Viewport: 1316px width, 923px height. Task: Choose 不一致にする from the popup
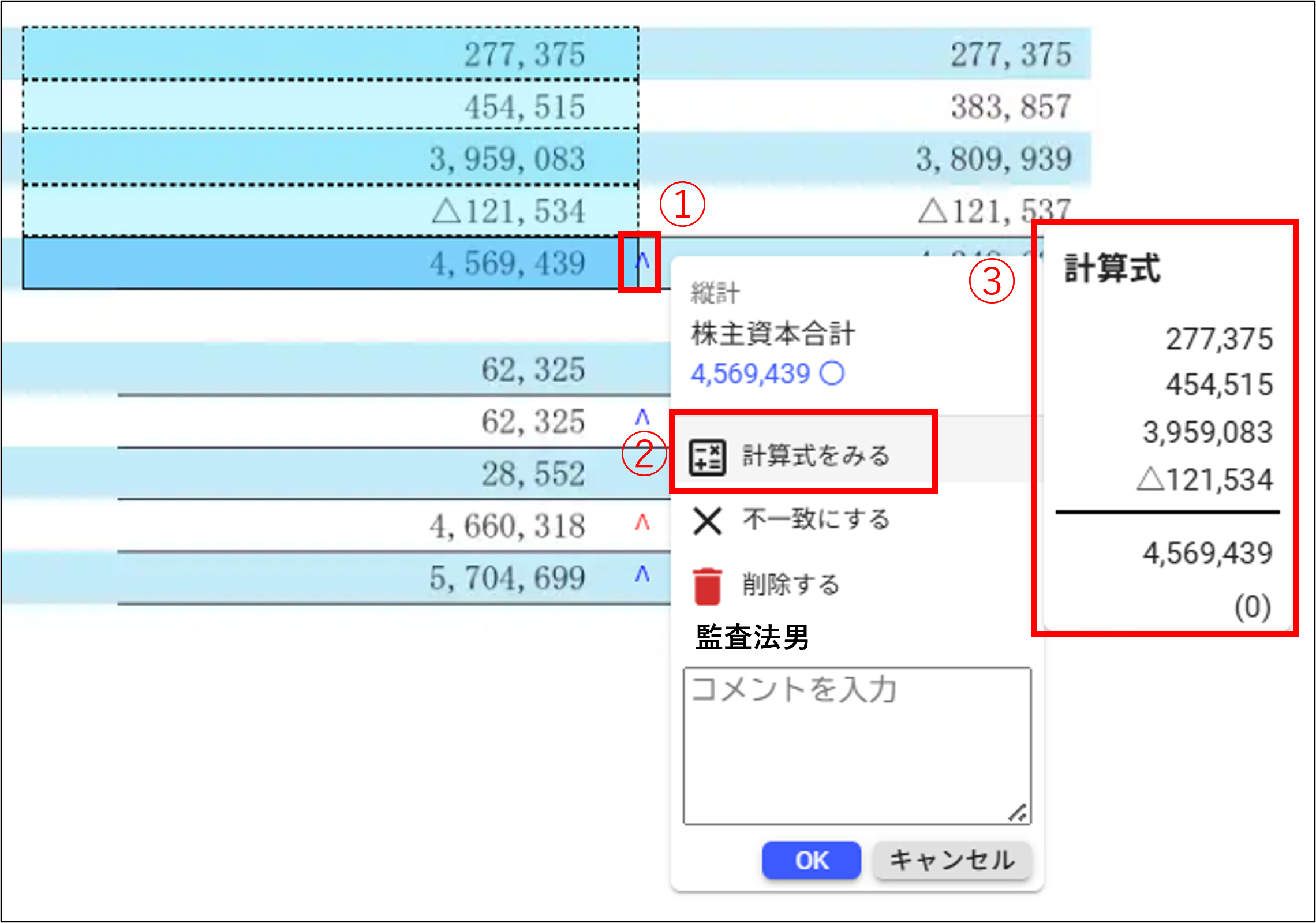point(816,520)
